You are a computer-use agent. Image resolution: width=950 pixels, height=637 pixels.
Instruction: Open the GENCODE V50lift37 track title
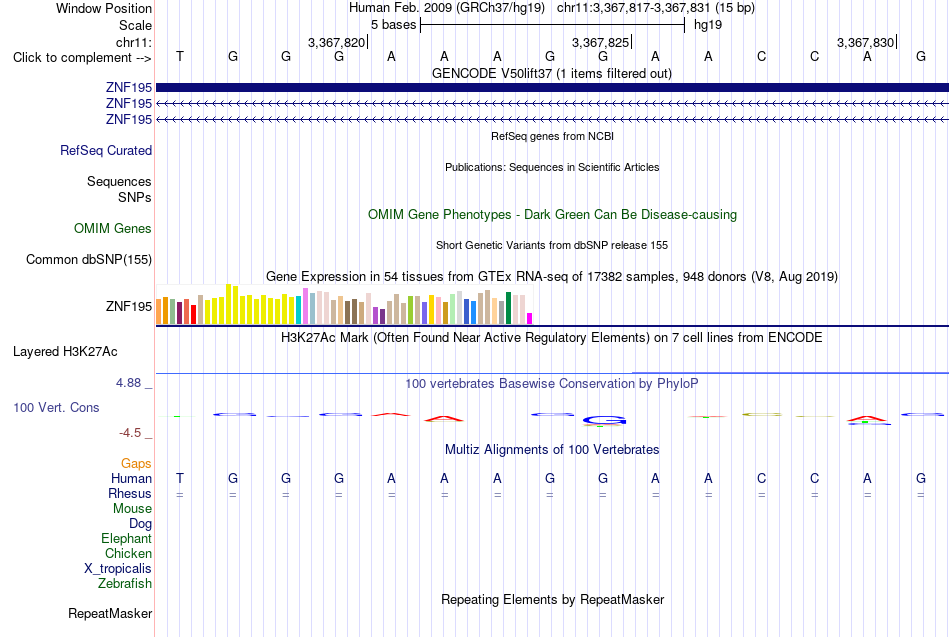tap(551, 73)
